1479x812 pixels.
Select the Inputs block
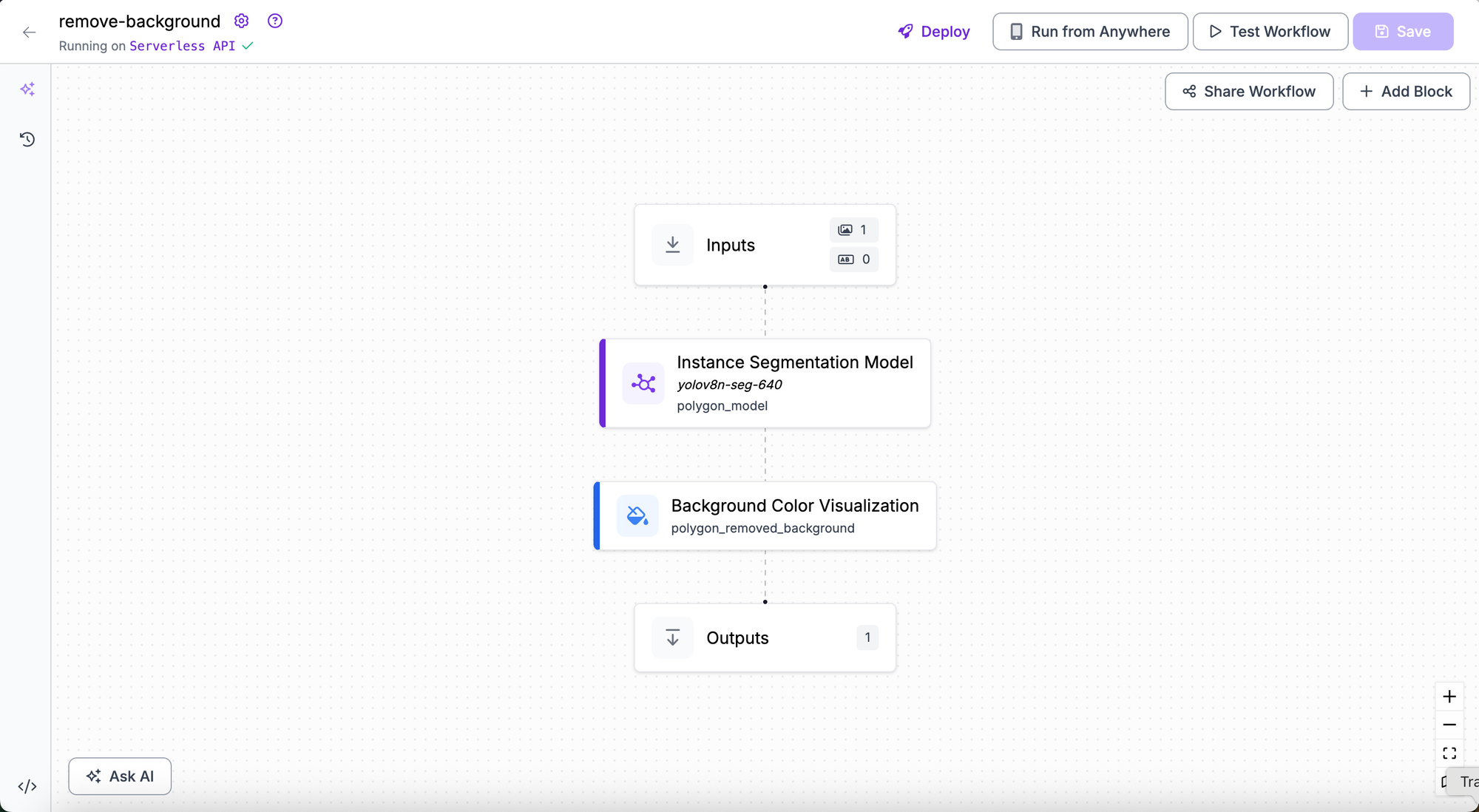[765, 246]
